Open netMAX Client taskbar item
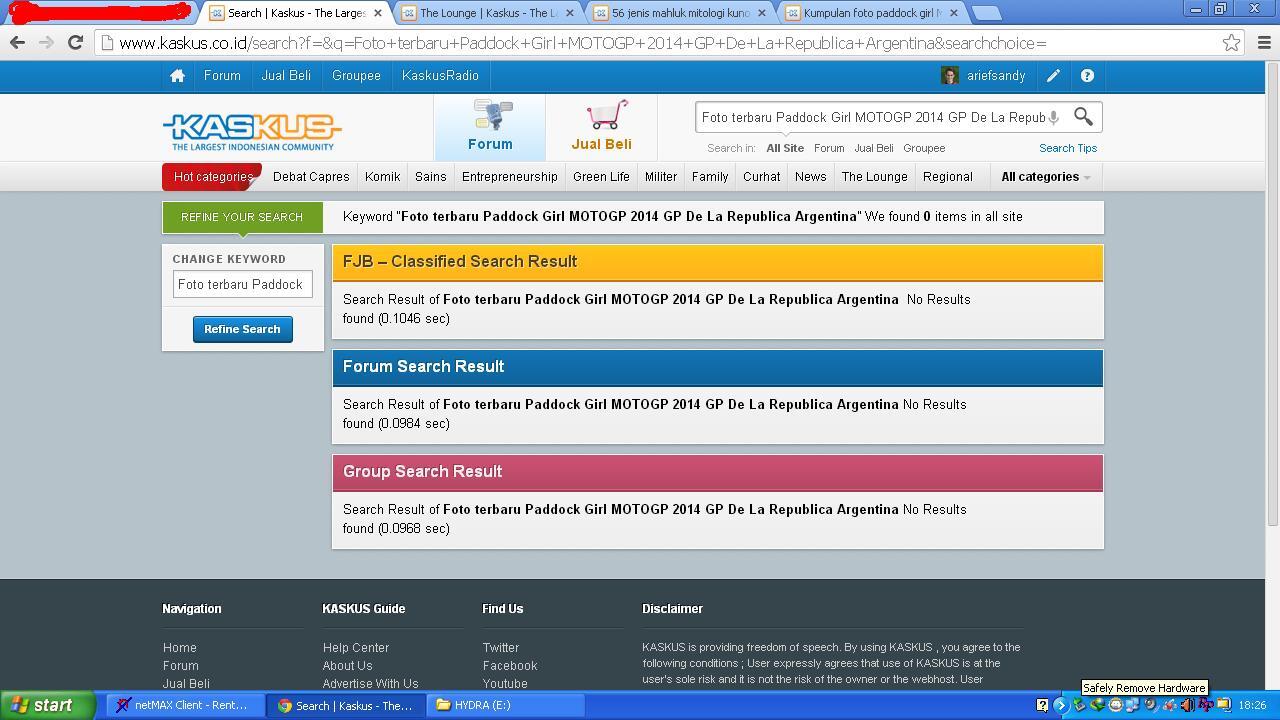1280x720 pixels. pyautogui.click(x=186, y=705)
